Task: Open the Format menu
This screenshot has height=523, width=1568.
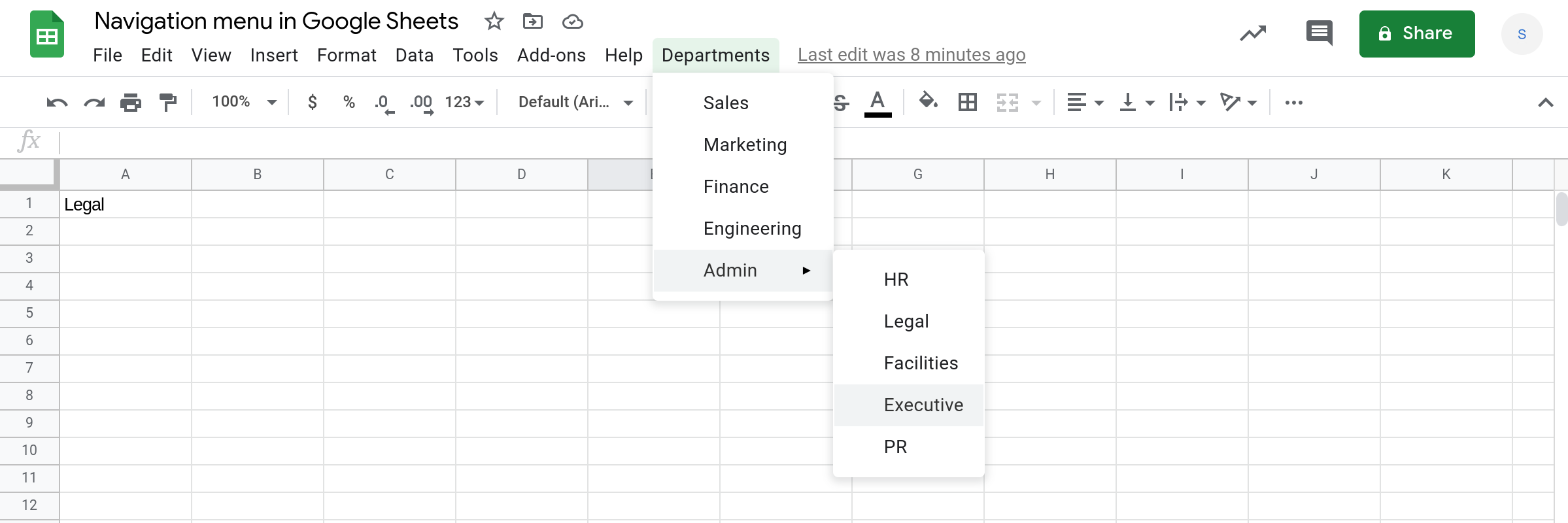Action: click(347, 55)
